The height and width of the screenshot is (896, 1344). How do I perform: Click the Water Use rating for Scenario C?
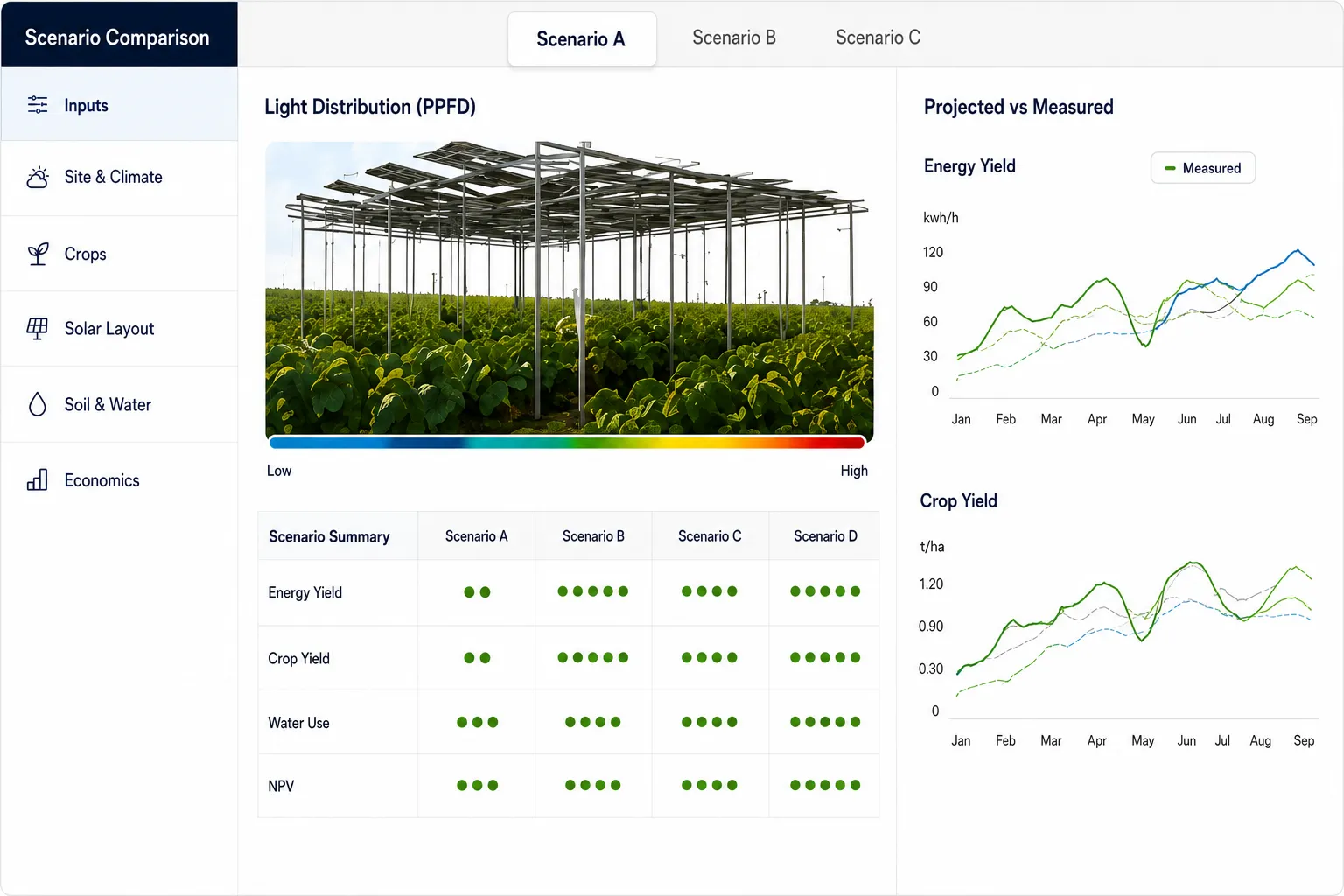(710, 722)
